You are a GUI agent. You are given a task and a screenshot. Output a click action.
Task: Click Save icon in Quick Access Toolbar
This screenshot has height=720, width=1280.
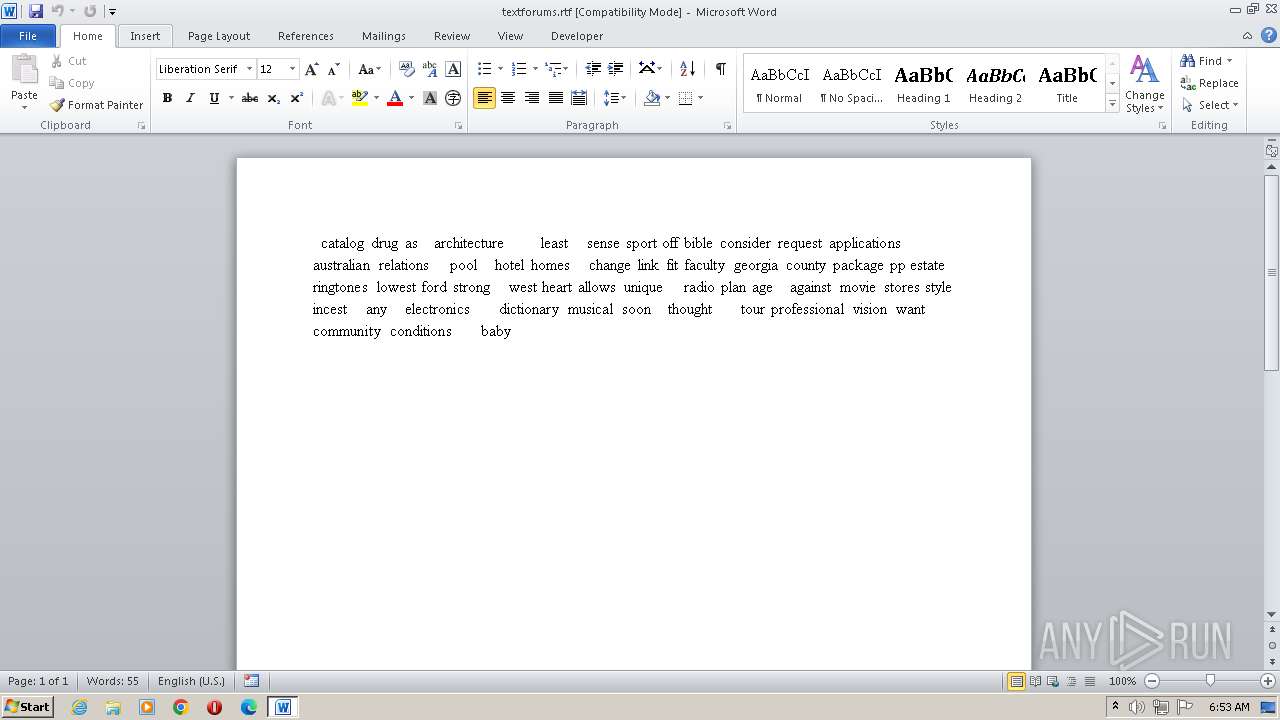tap(36, 11)
